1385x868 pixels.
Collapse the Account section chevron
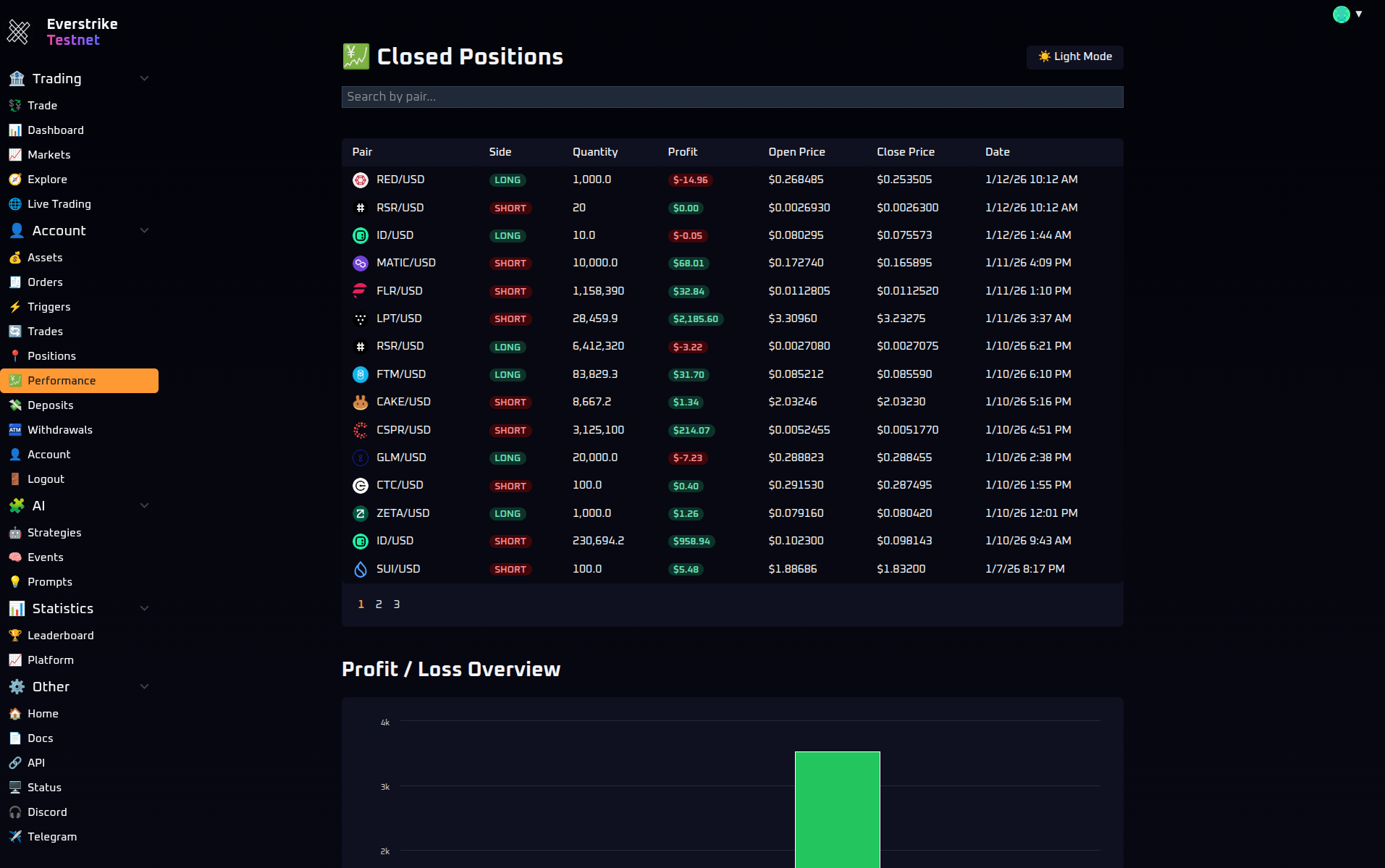click(x=144, y=230)
